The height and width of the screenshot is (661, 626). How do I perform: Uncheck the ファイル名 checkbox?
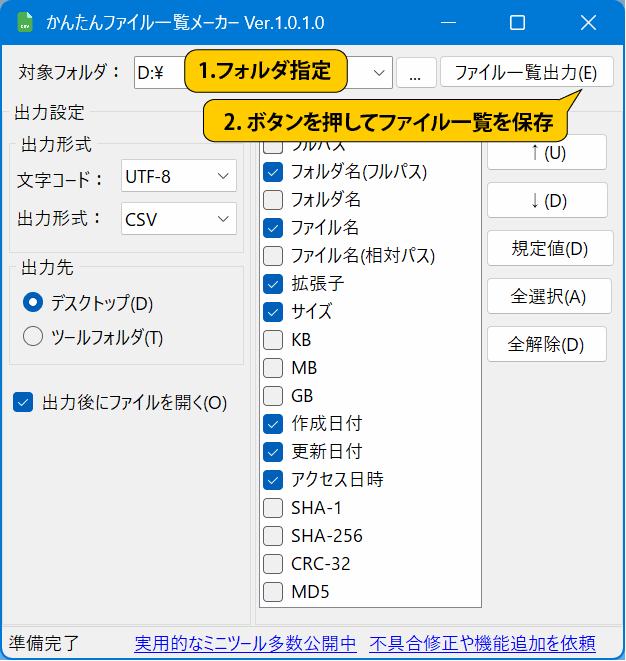pos(273,228)
